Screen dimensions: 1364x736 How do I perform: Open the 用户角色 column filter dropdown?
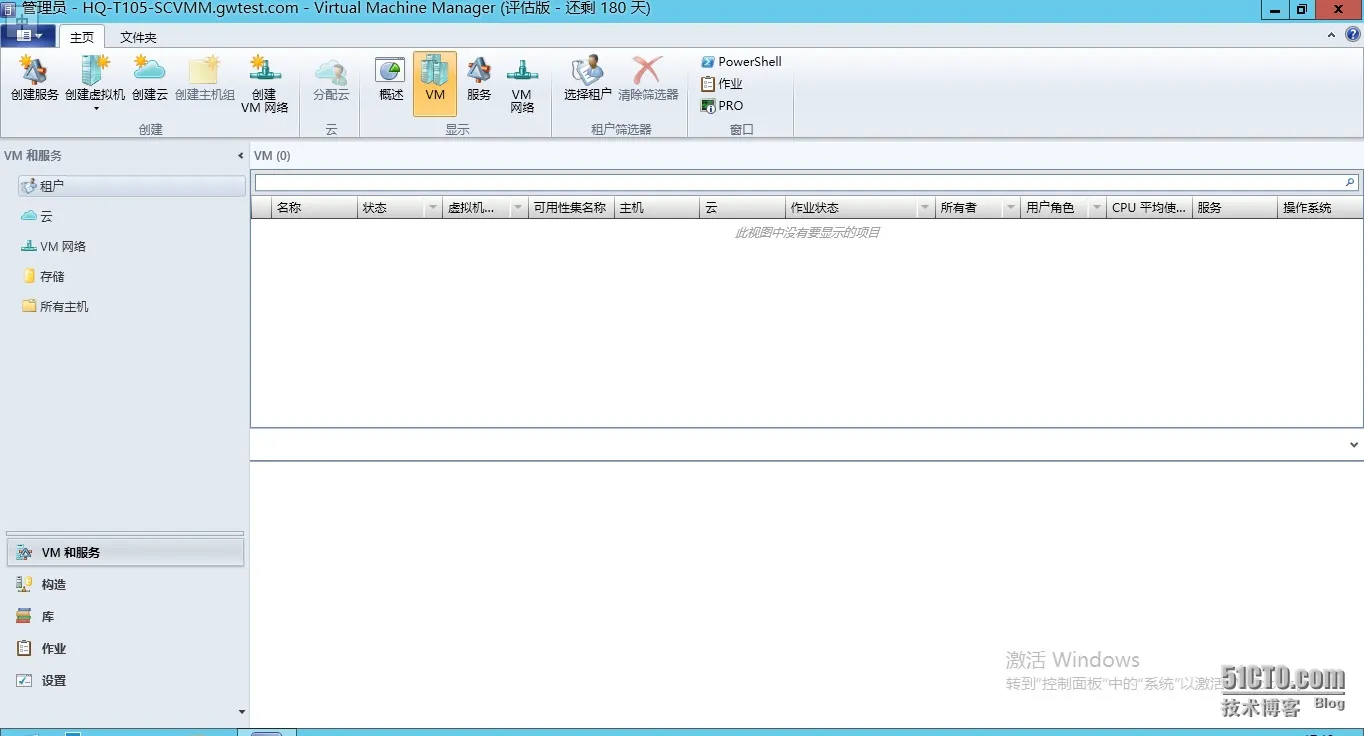tap(1096, 208)
